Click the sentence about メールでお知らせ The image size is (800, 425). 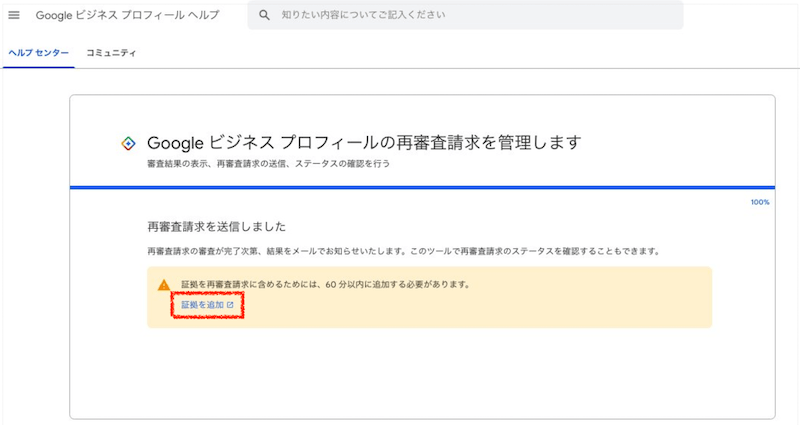coord(404,251)
